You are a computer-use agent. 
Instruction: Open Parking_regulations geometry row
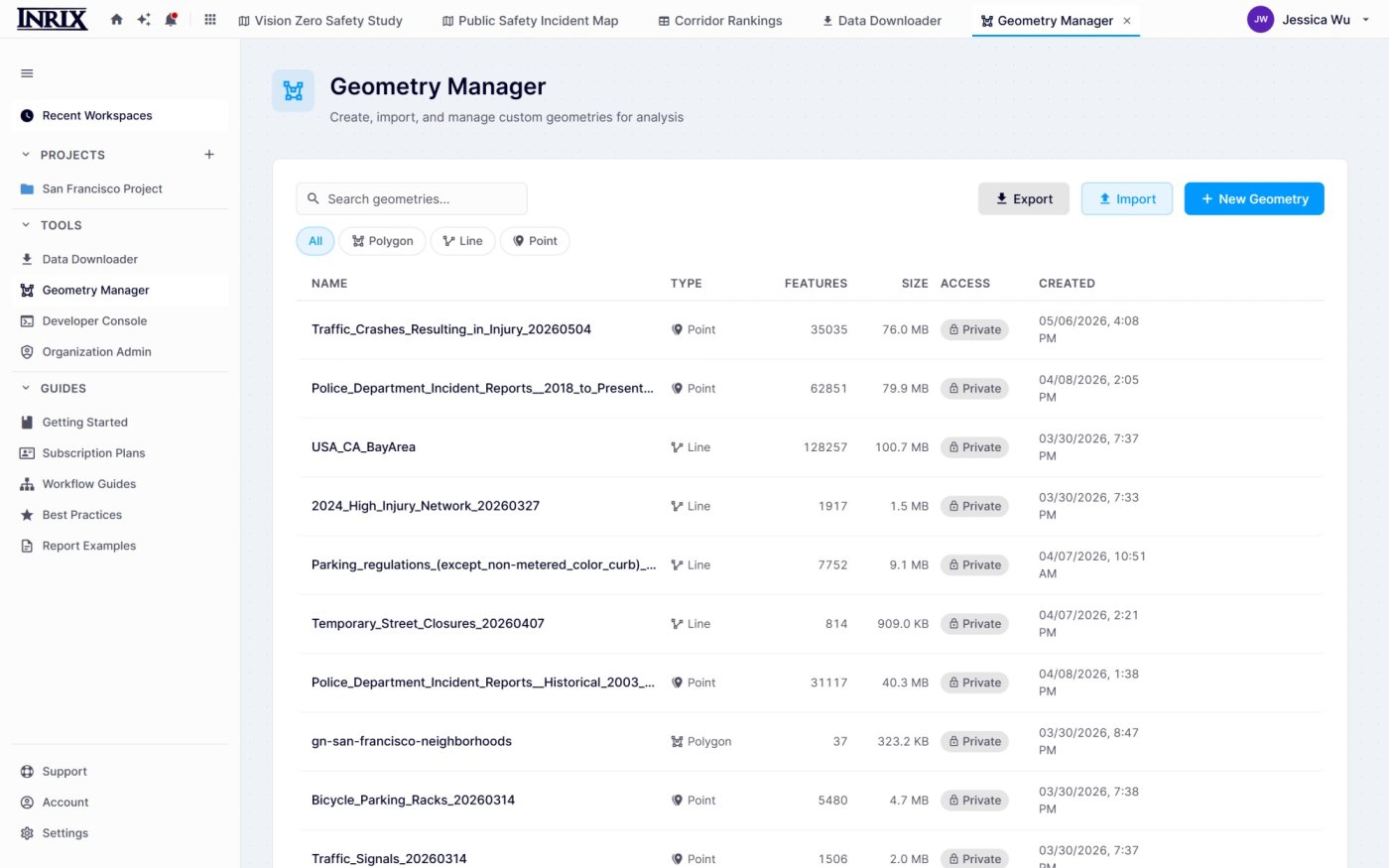click(x=810, y=565)
